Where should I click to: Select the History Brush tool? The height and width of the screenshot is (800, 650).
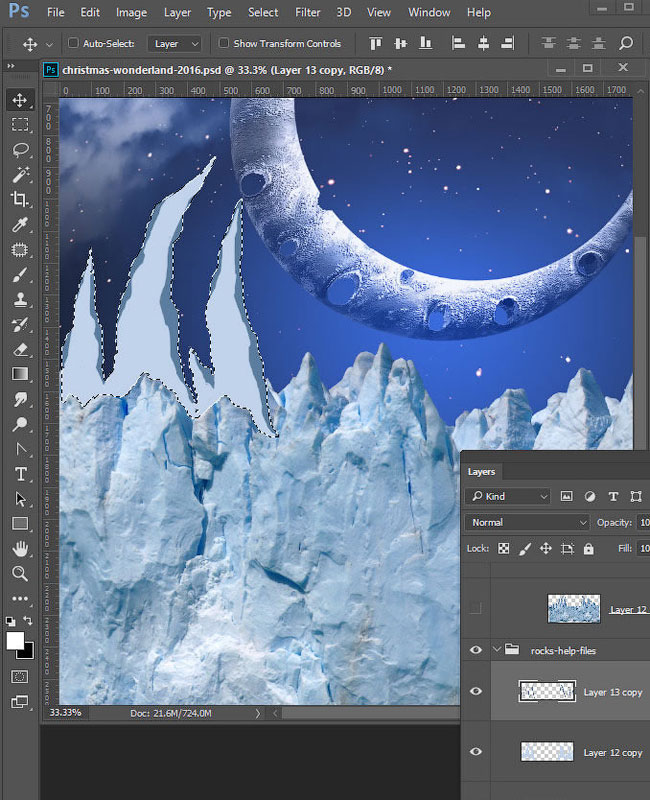[x=20, y=324]
